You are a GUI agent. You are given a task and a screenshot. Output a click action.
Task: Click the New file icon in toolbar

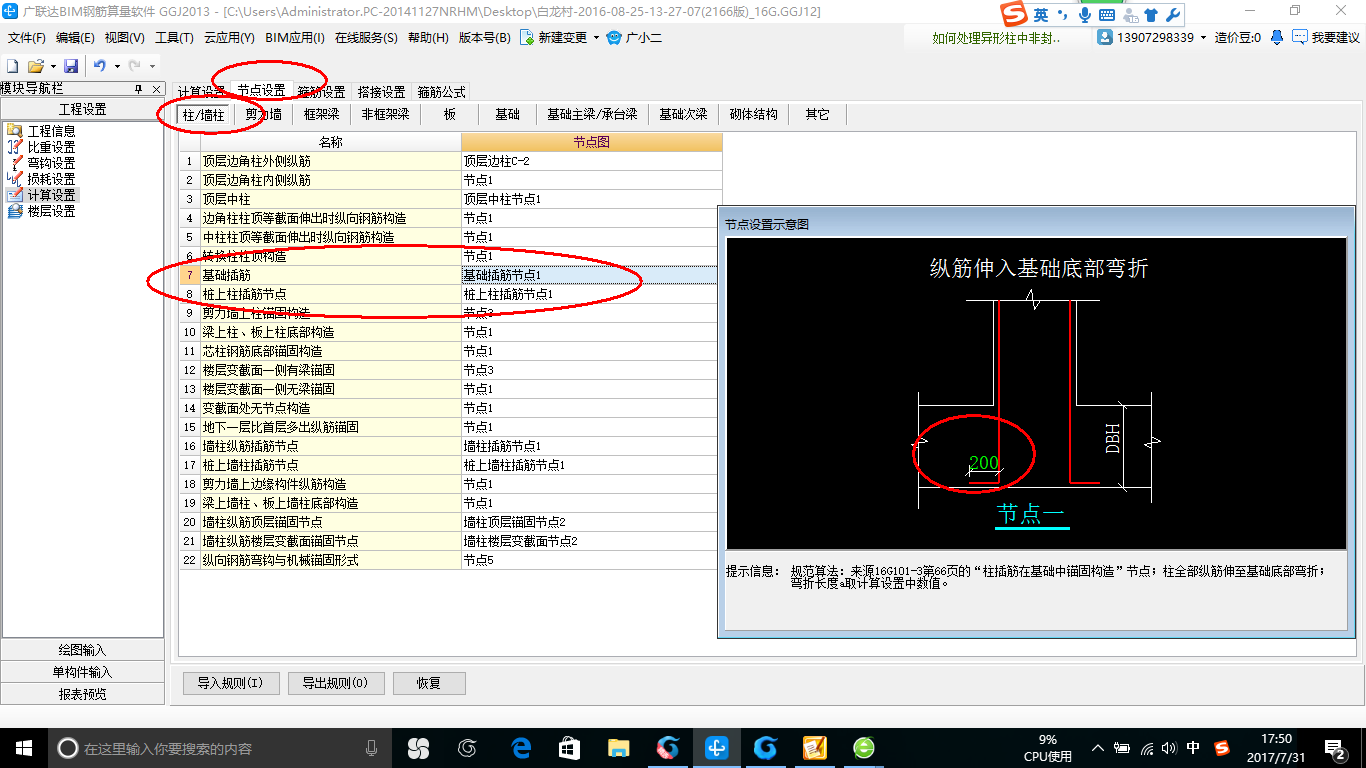(13, 66)
